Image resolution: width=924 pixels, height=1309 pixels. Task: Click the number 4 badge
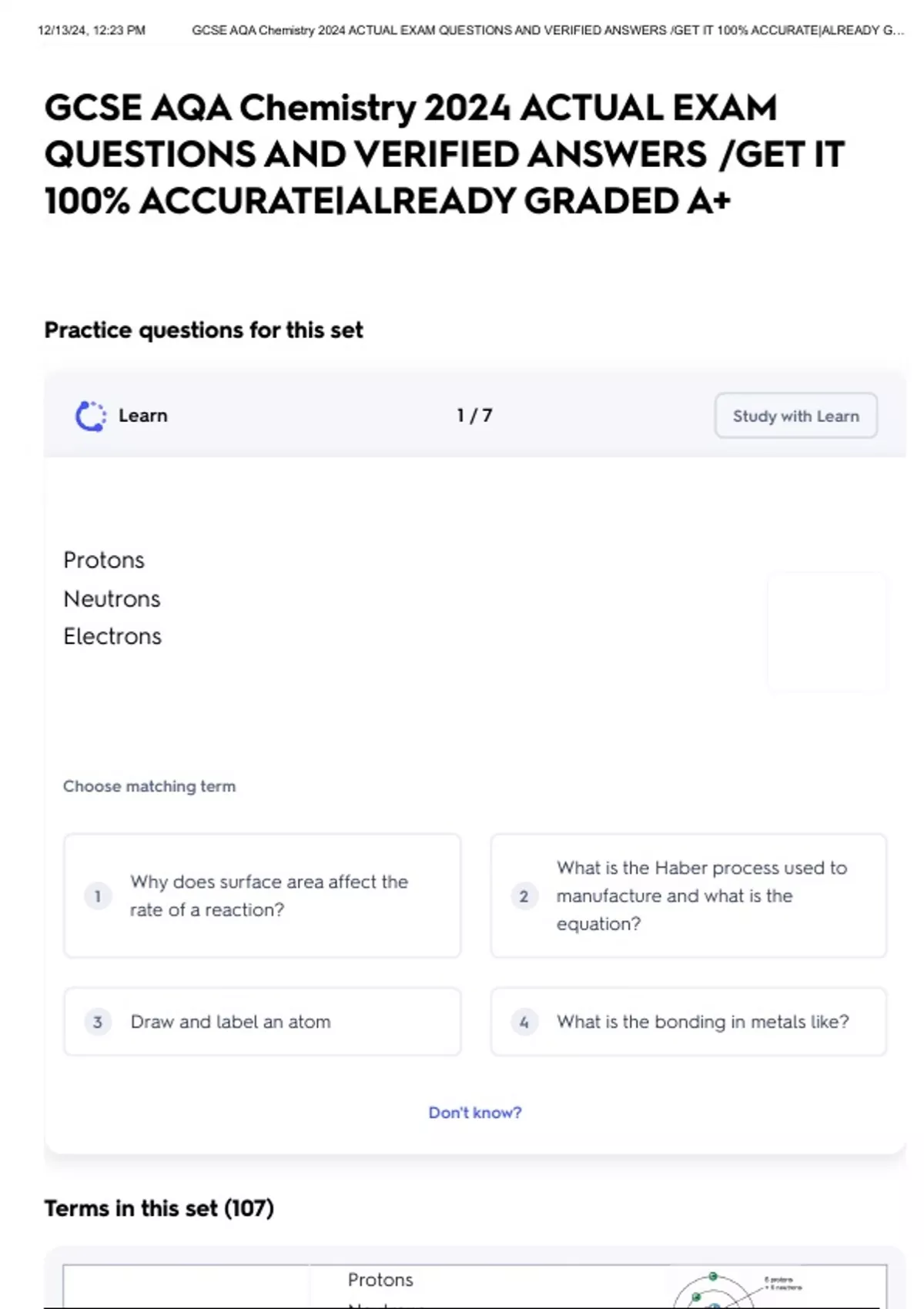tap(524, 1022)
